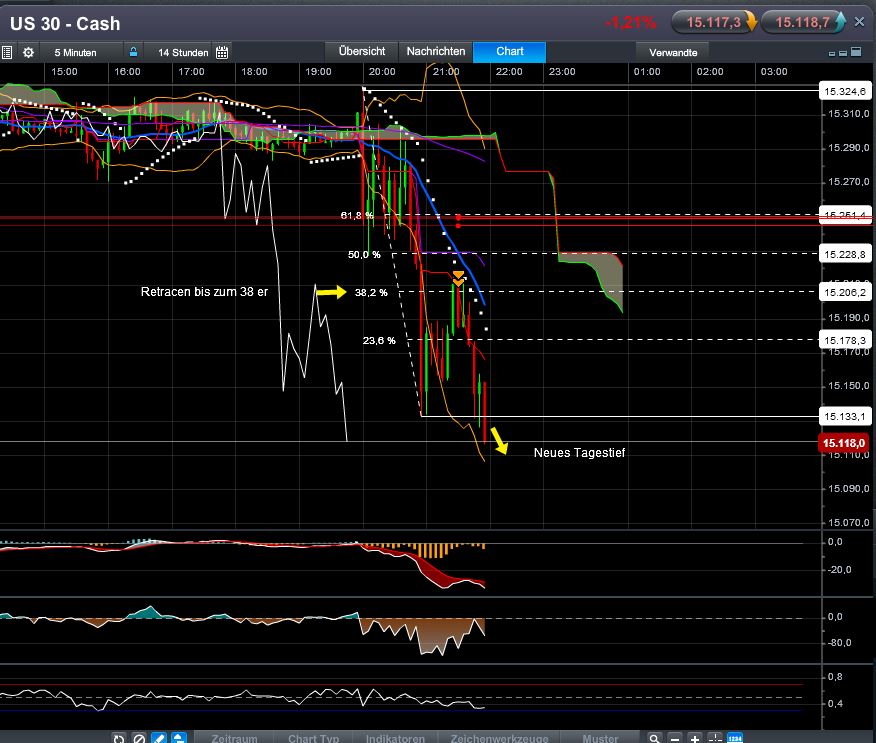Click the clear drawings circle-slash icon
This screenshot has height=743, width=876.
pos(139,738)
